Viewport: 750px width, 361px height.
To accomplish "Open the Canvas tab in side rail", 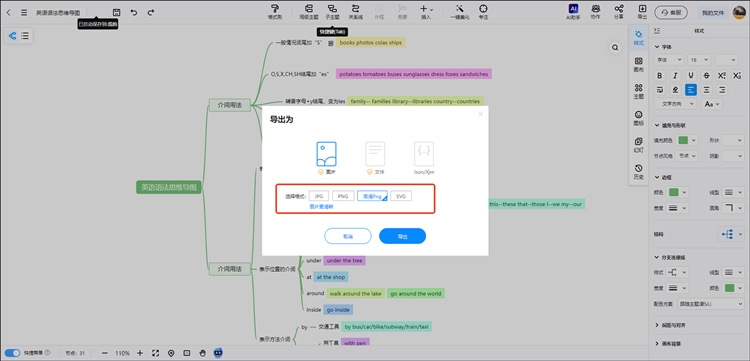I will (x=639, y=64).
